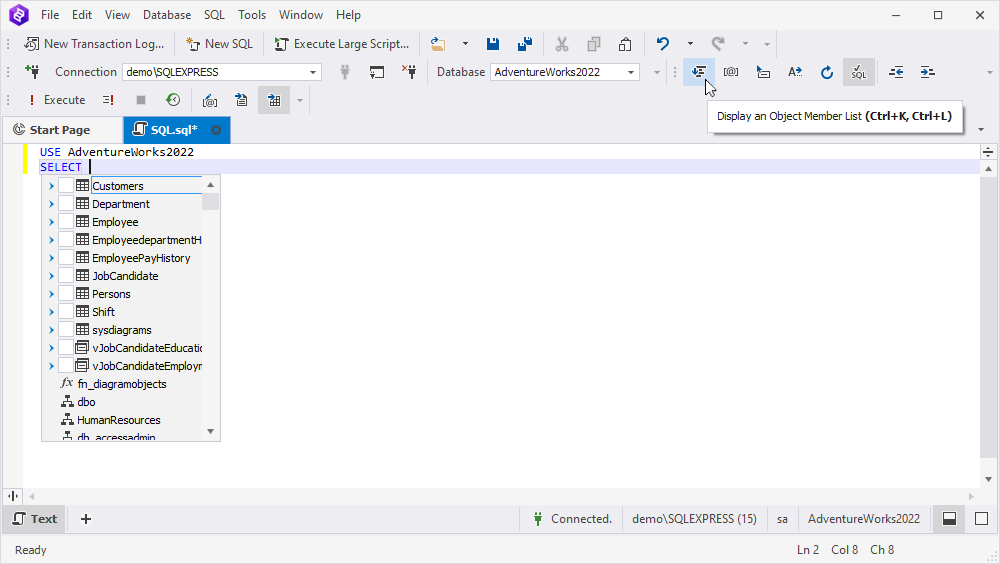
Task: Expand the JobCandidate table node
Action: (51, 276)
